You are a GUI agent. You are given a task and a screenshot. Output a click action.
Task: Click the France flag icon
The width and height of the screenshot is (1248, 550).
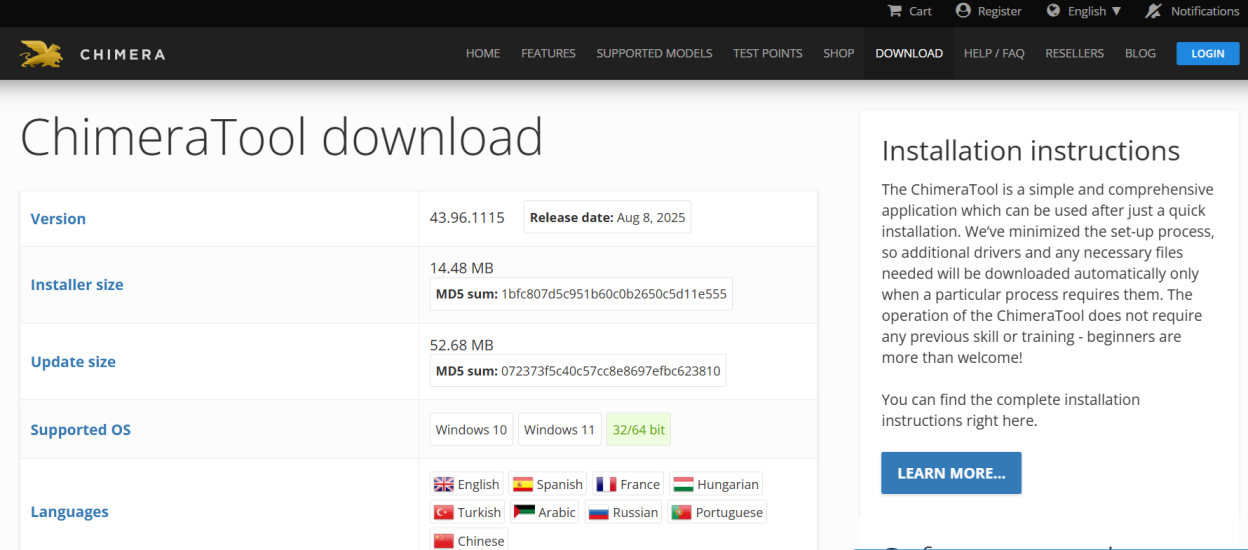tap(606, 484)
